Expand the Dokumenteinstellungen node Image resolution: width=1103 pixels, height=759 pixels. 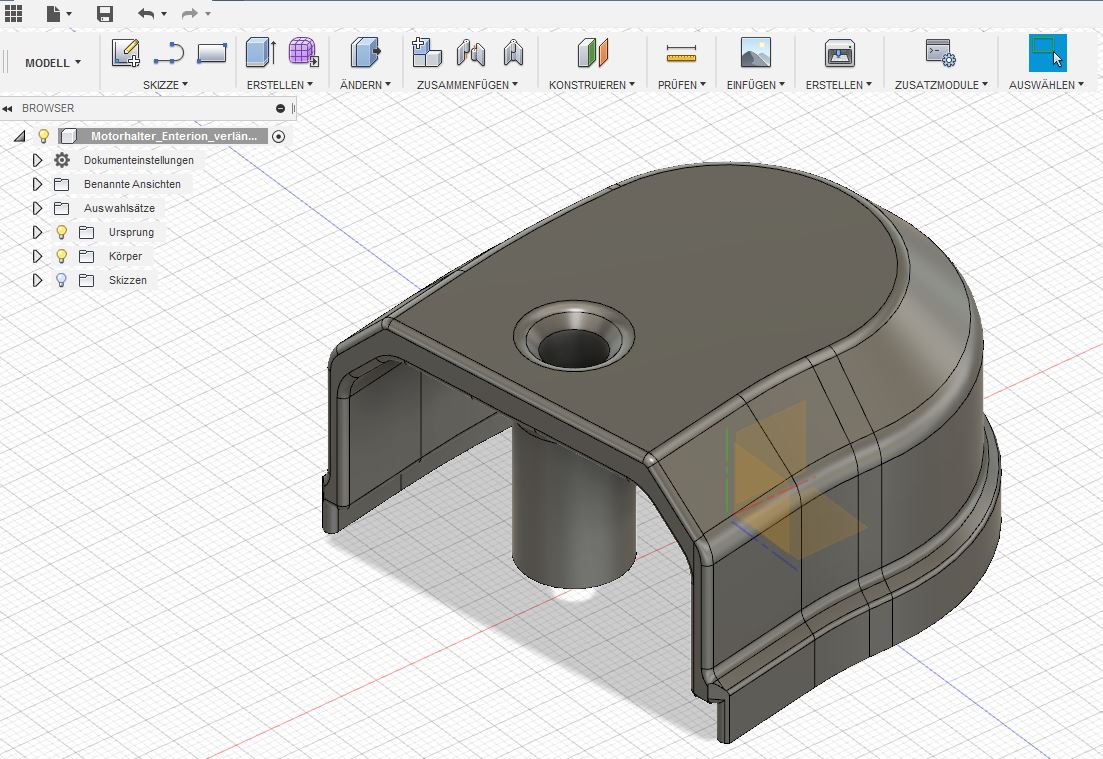[x=38, y=160]
